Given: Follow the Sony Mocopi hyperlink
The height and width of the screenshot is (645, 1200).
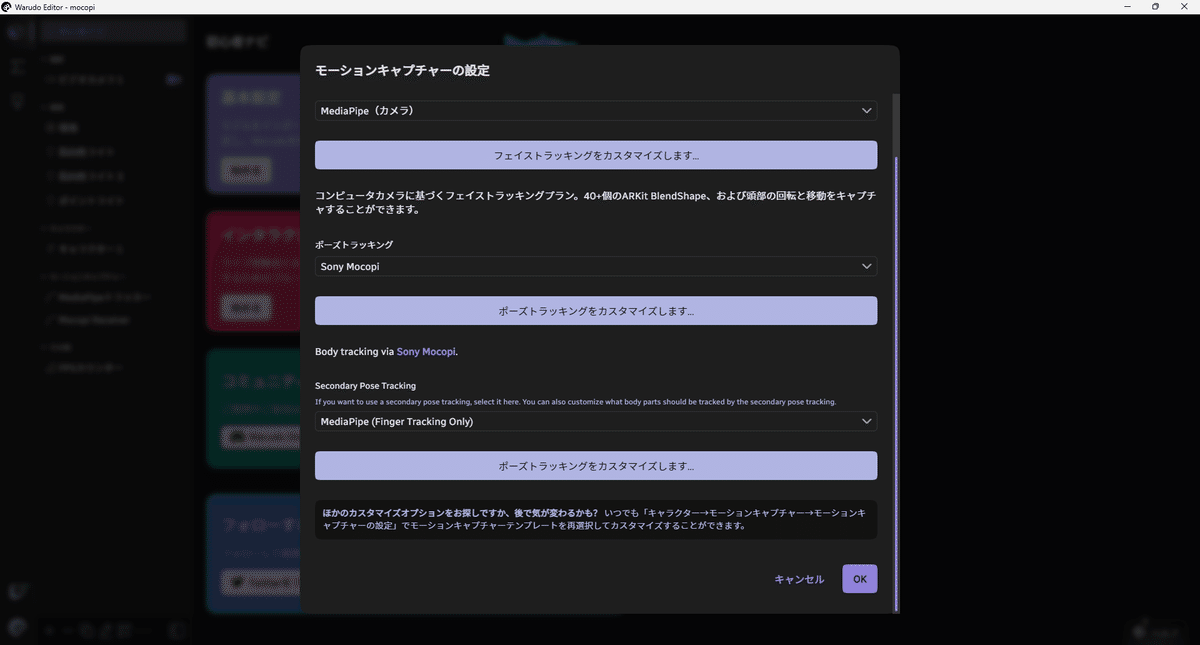Looking at the screenshot, I should pyautogui.click(x=426, y=351).
